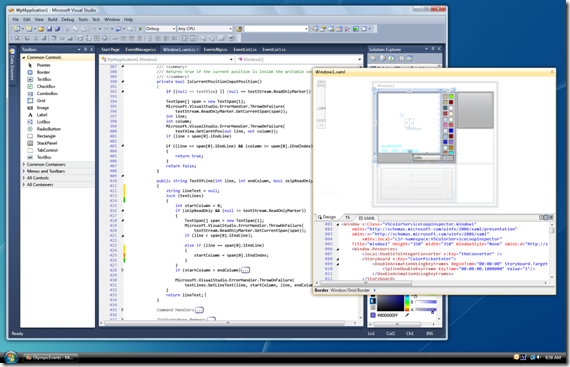The image size is (570, 367).
Task: Click the Open File folder icon
Action: click(41, 29)
